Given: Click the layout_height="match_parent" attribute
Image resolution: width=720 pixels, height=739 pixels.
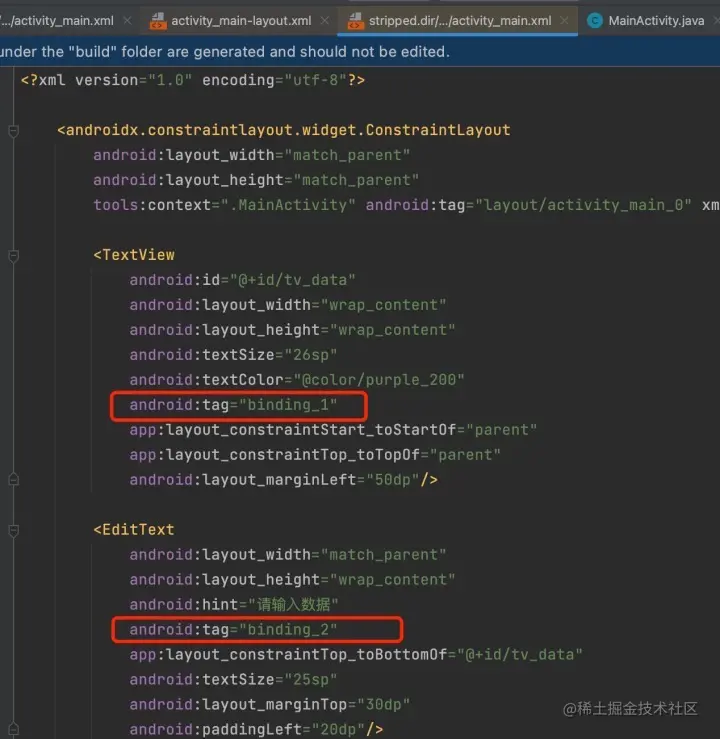Looking at the screenshot, I should (x=256, y=180).
